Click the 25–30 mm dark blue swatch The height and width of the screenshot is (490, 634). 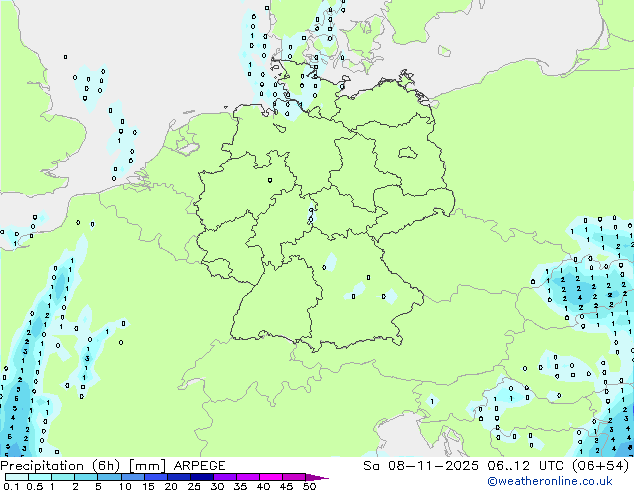pyautogui.click(x=201, y=477)
